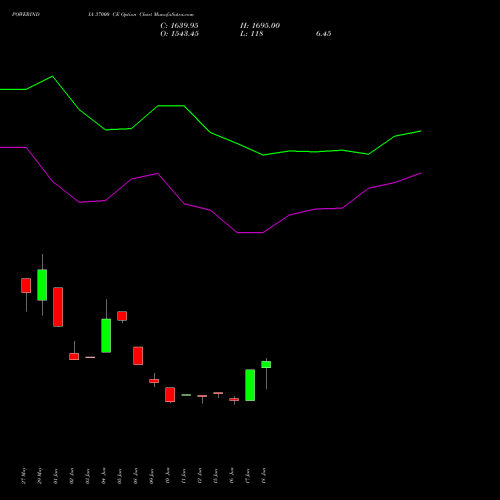500x500 pixels.
Task: Click the purple lower band line
Action: point(210,210)
